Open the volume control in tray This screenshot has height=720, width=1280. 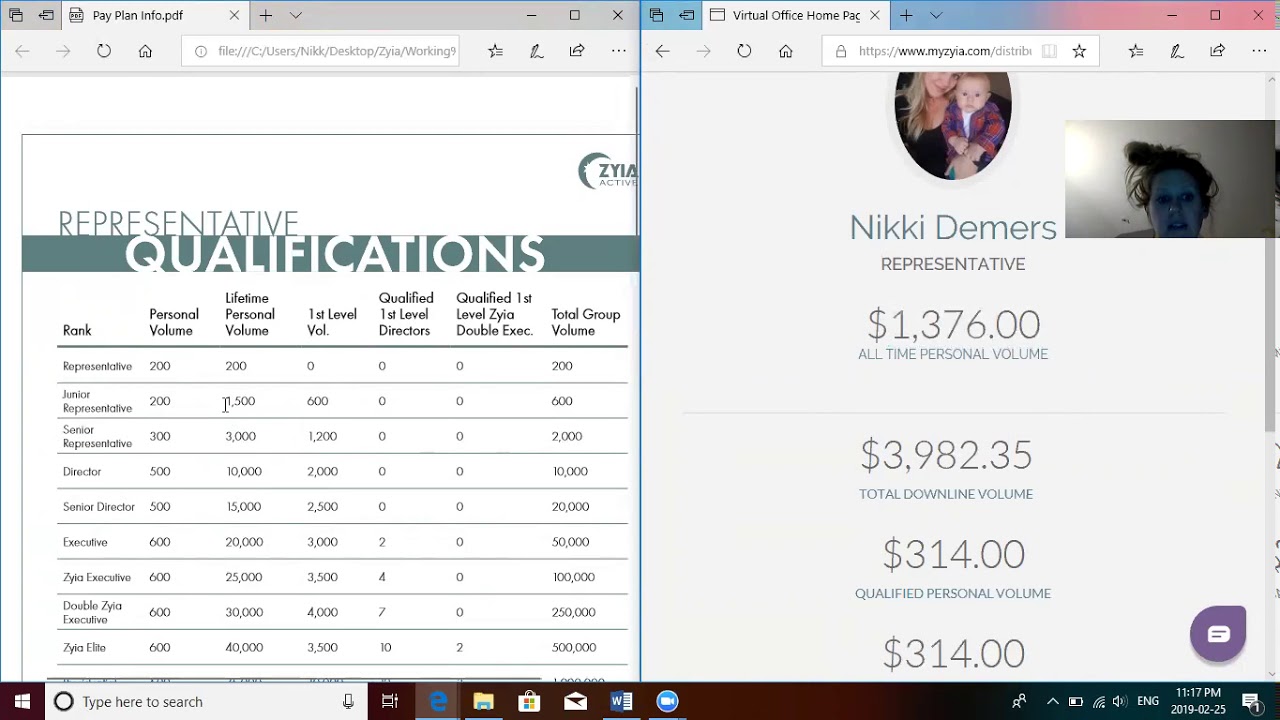coord(1119,701)
